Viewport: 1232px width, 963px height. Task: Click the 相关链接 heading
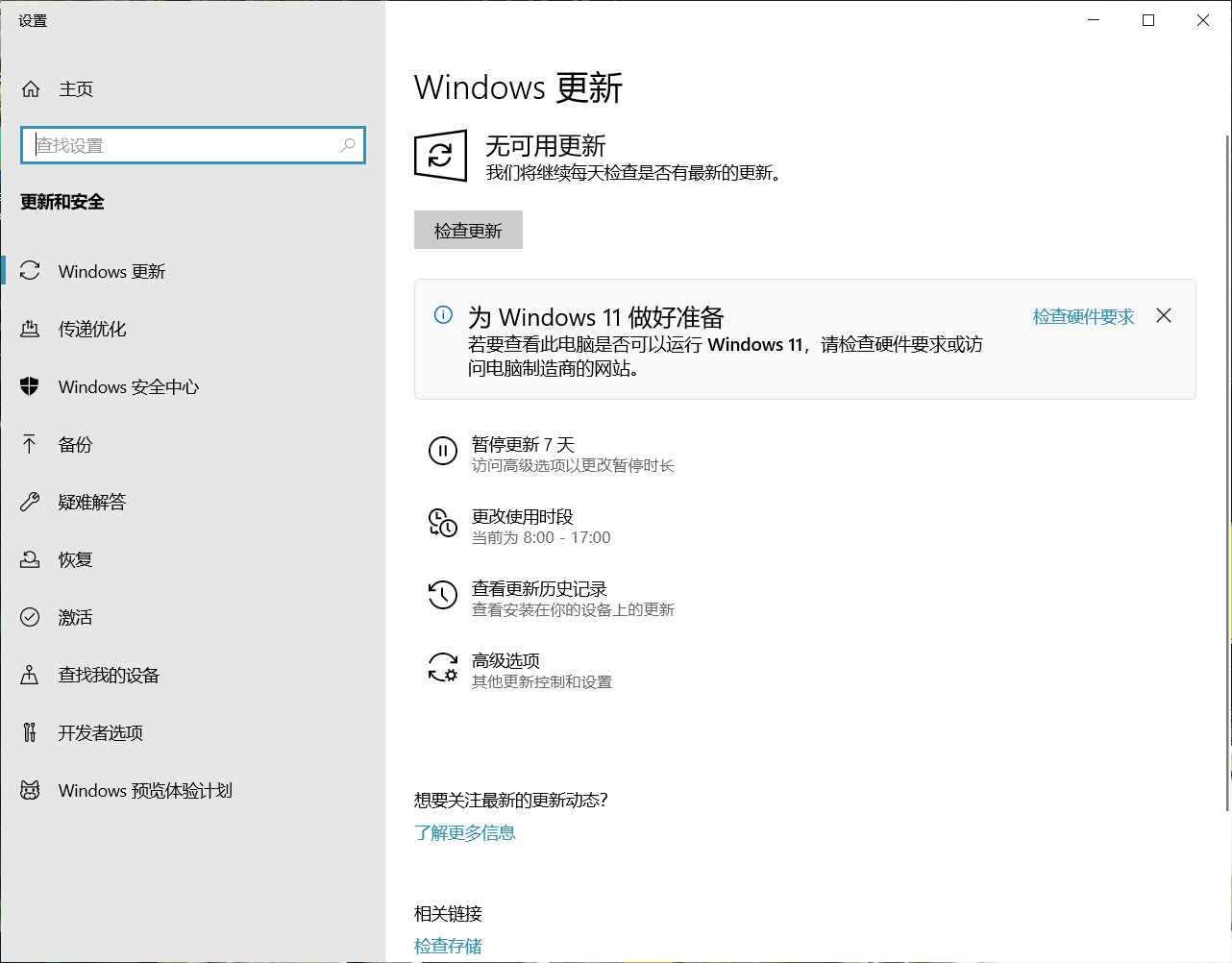[x=448, y=913]
